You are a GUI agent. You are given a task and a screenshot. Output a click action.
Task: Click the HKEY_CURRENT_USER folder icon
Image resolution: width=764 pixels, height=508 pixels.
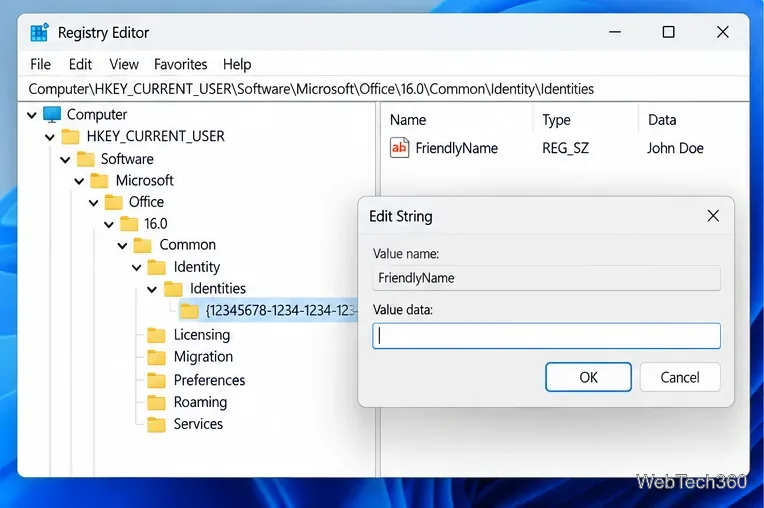tap(71, 136)
